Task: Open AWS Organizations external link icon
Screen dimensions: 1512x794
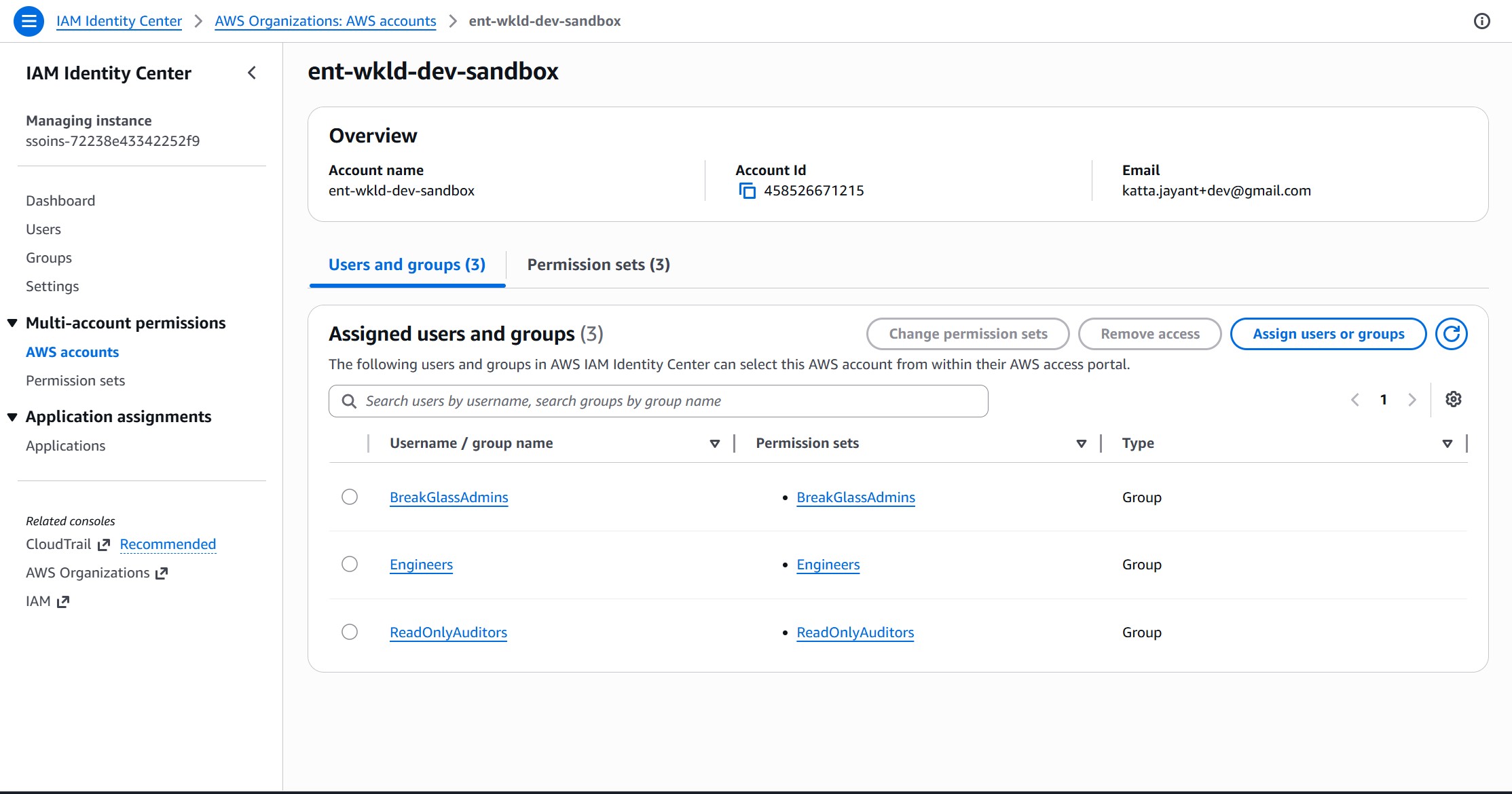Action: coord(162,573)
